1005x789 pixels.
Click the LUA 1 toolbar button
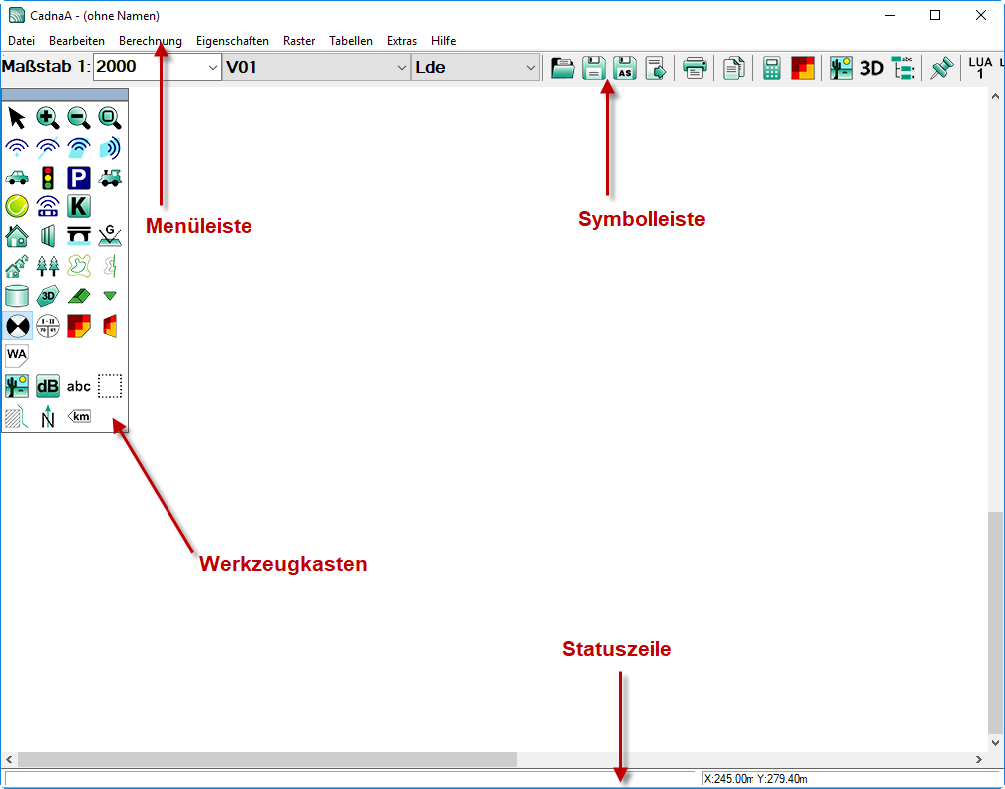(x=980, y=67)
